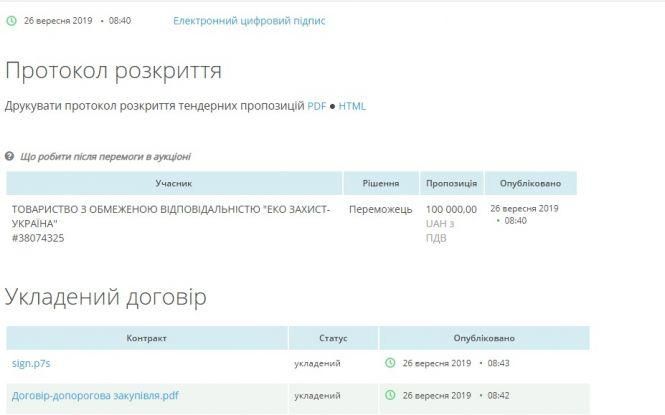Open Договір-допорогова закупівля.pdf contract file

95,395
